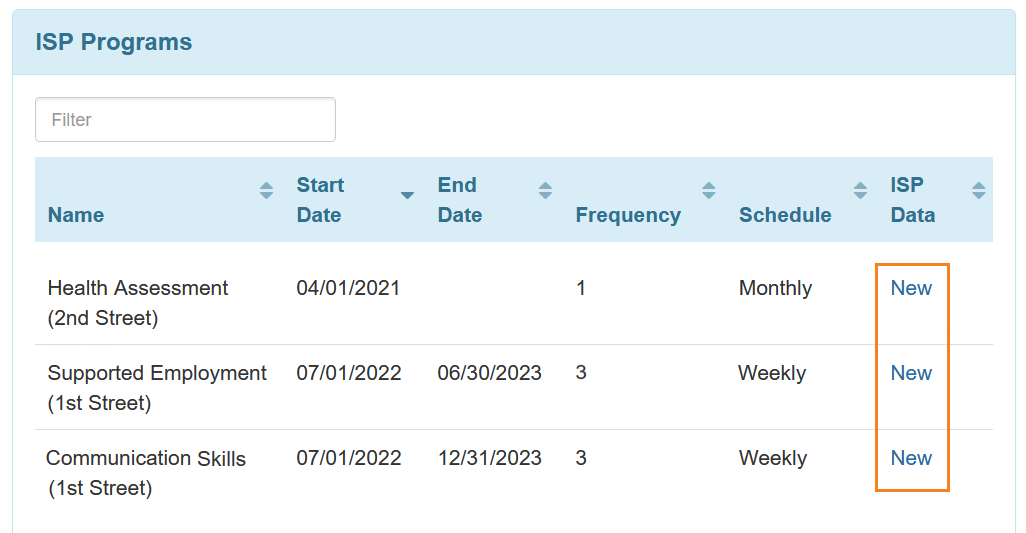Screen dimensions: 1026x533
Task: Click the Start Date descending sort arrow
Action: (407, 195)
